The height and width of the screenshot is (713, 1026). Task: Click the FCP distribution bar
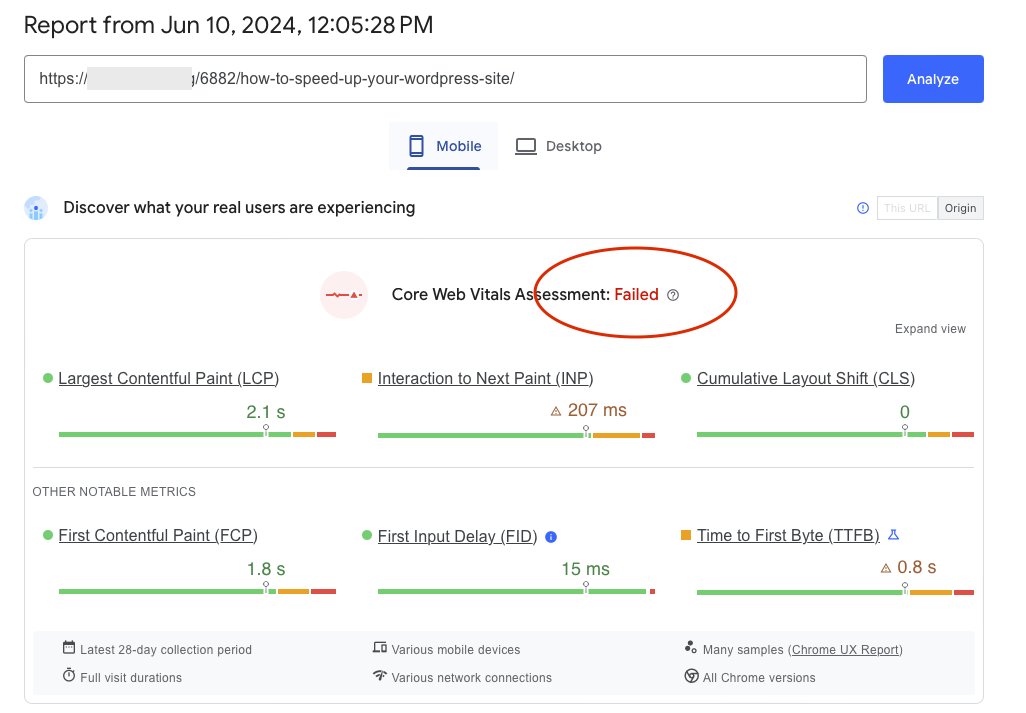197,591
